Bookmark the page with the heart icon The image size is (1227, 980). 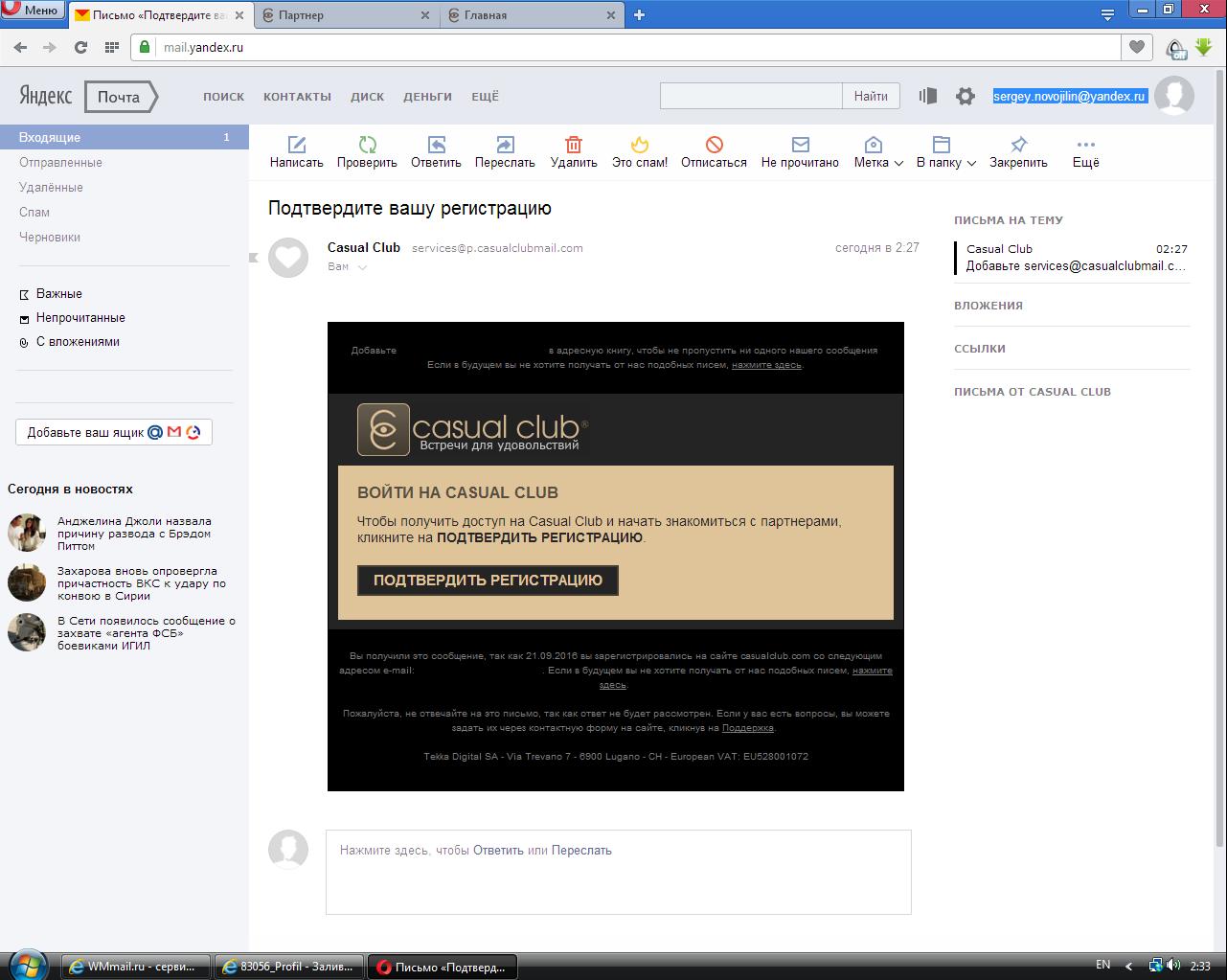click(x=1137, y=47)
